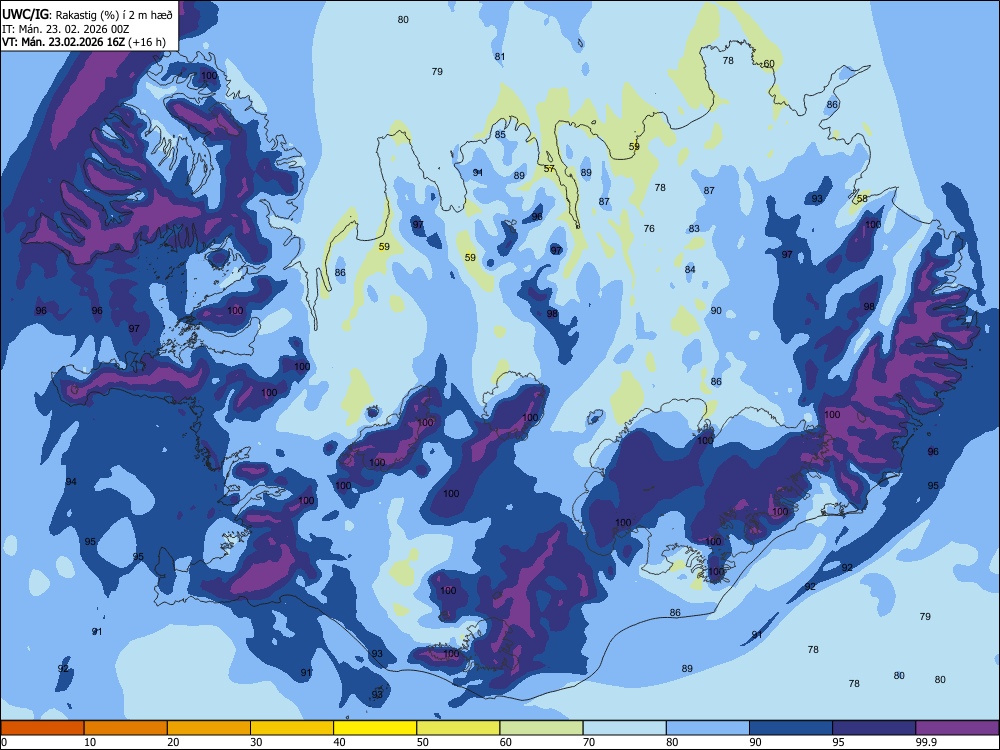Click the purple legend swatch above 99.9
This screenshot has width=1000, height=750.
(957, 728)
